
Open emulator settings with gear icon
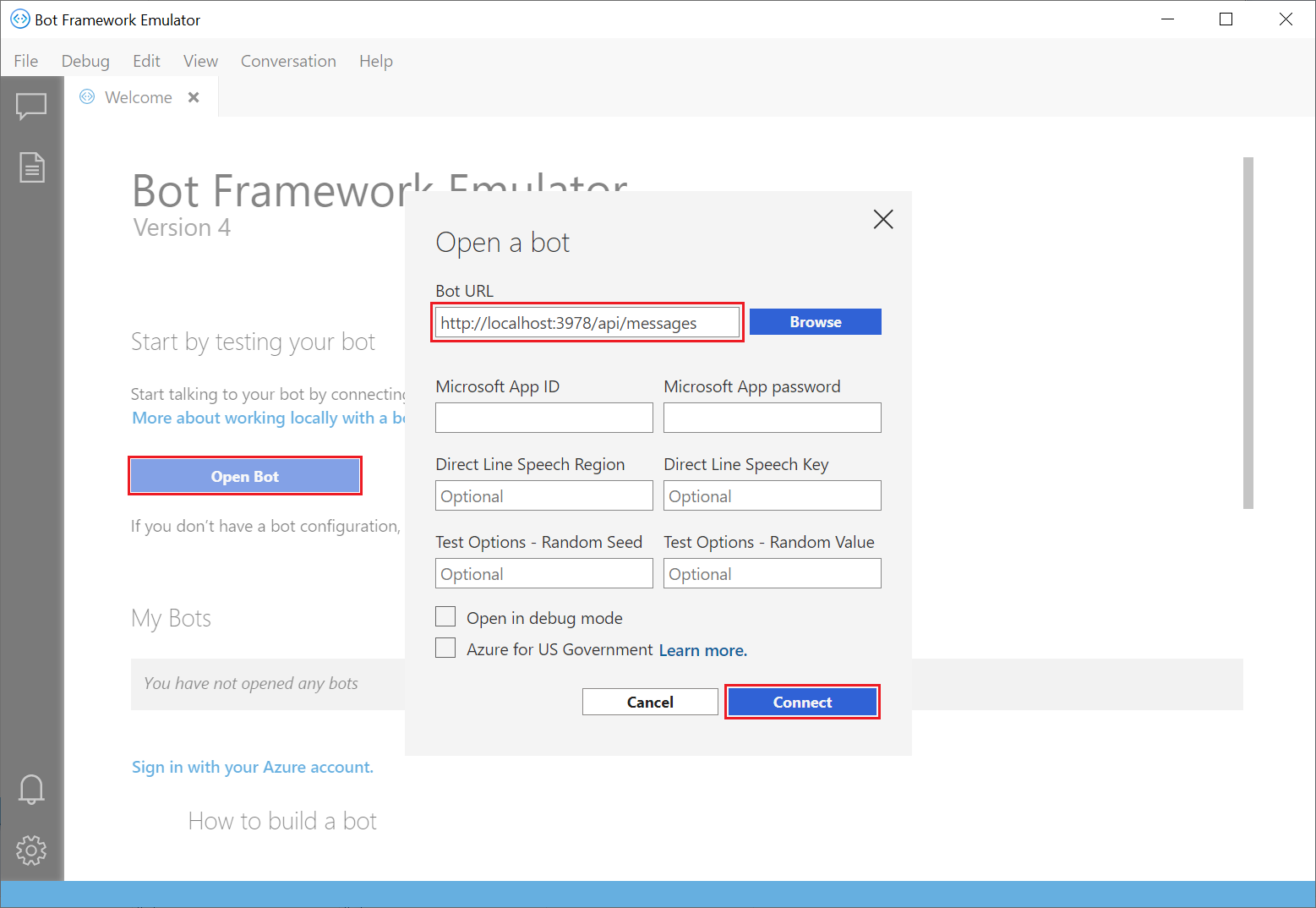31,851
